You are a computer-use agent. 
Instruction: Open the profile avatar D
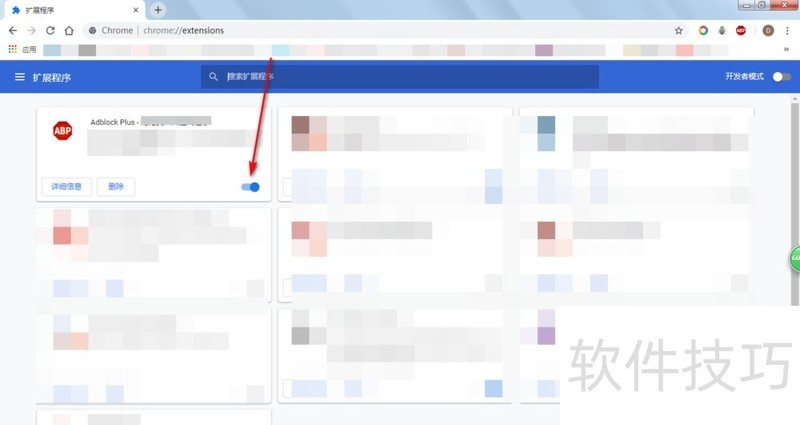pos(768,31)
